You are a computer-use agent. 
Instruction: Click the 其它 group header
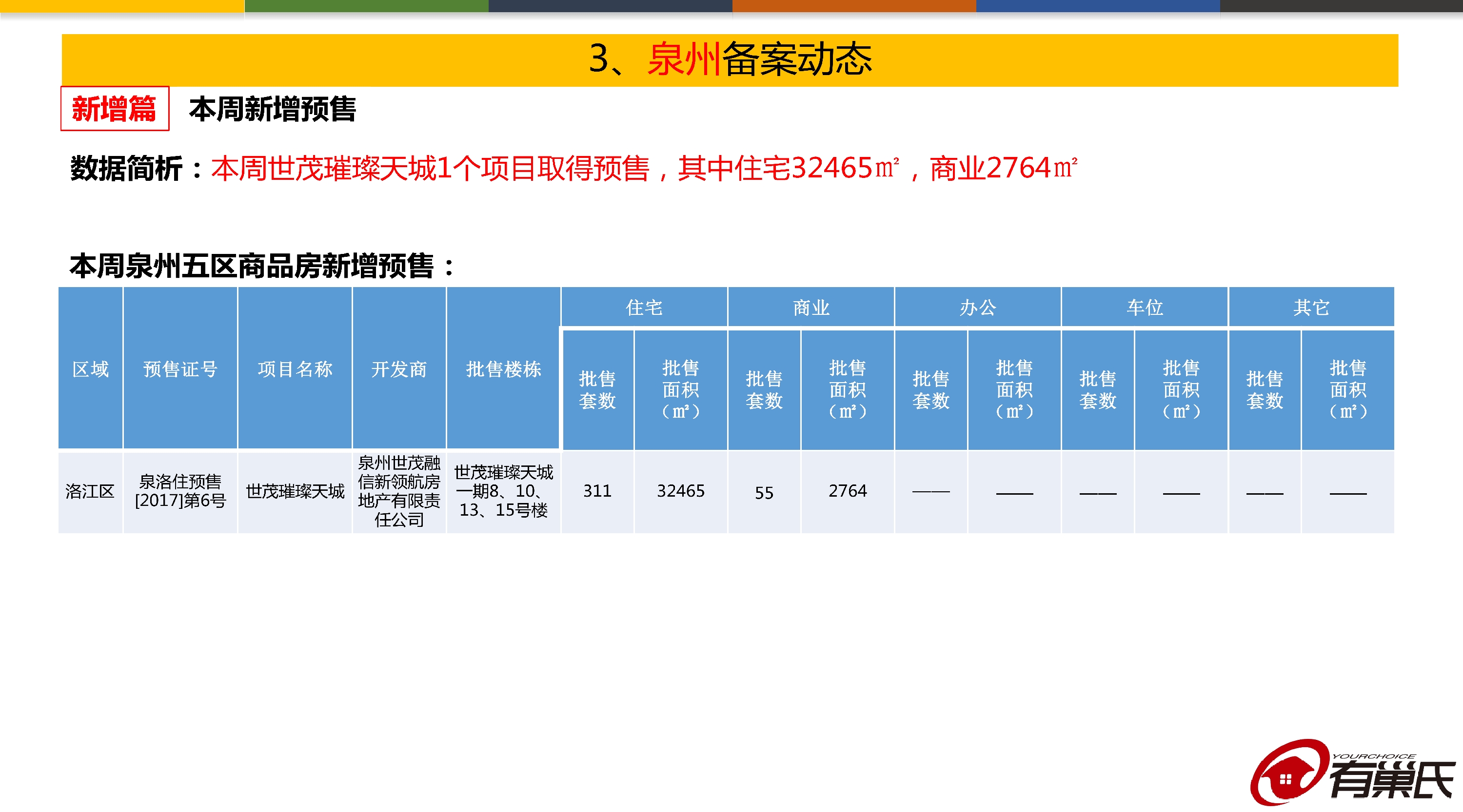click(1311, 307)
